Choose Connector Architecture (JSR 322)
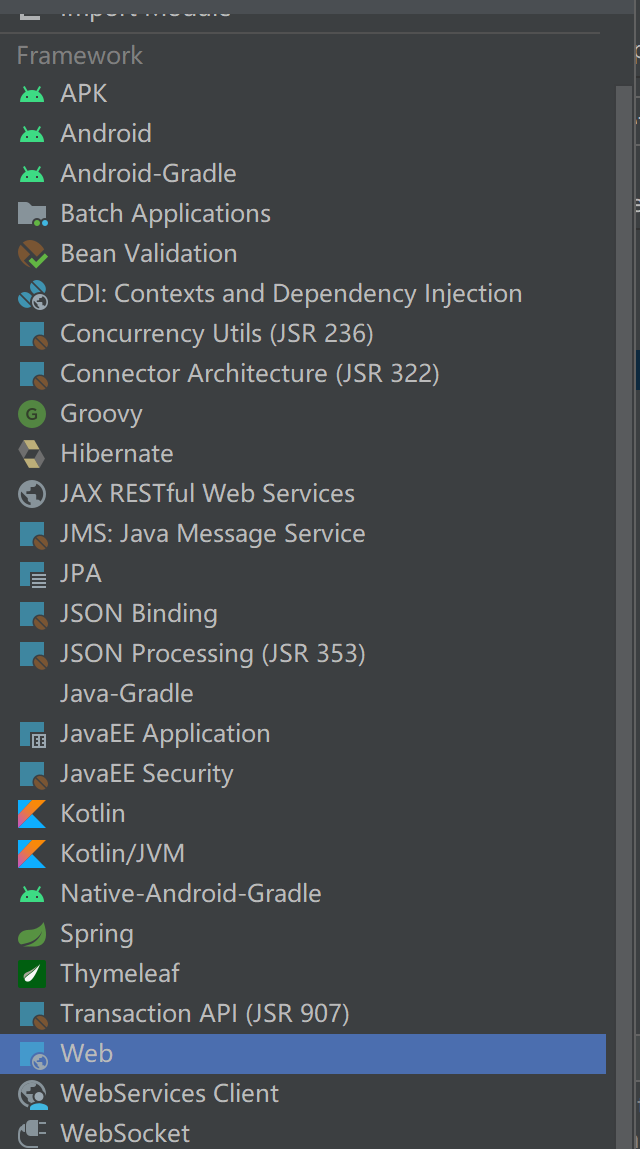The height and width of the screenshot is (1149, 640). click(x=303, y=374)
